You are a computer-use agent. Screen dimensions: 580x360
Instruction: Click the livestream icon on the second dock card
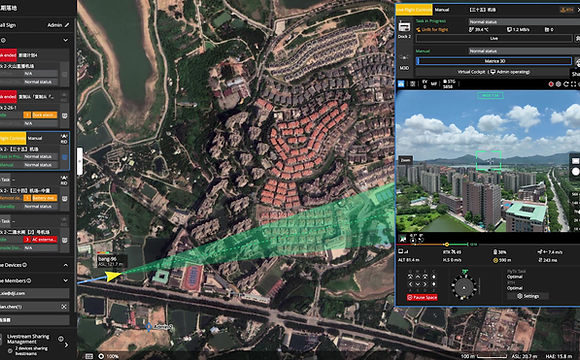tap(64, 115)
